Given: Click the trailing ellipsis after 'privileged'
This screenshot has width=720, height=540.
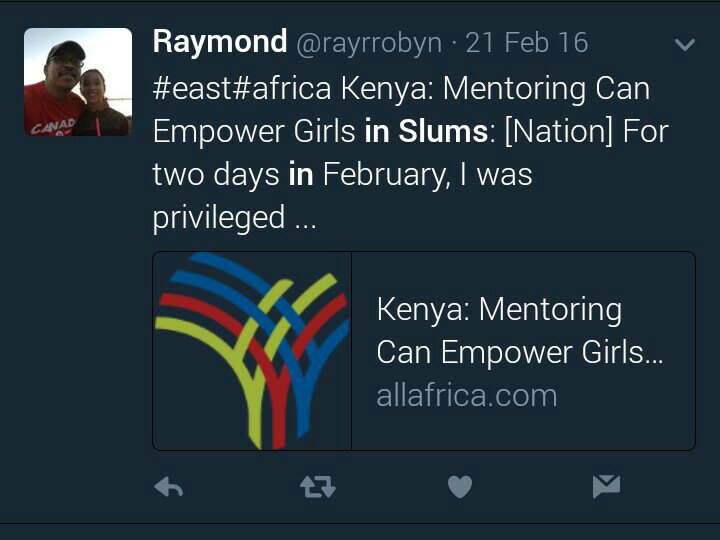Looking at the screenshot, I should tap(305, 218).
